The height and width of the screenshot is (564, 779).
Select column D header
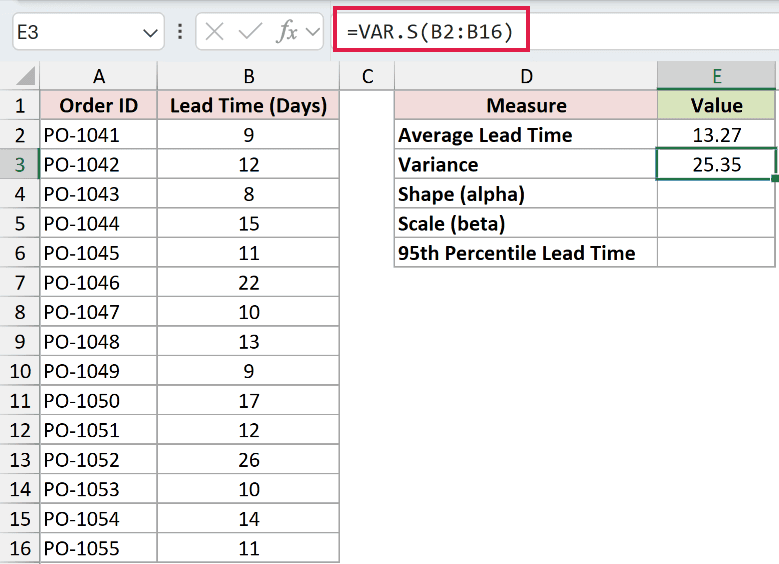point(526,76)
